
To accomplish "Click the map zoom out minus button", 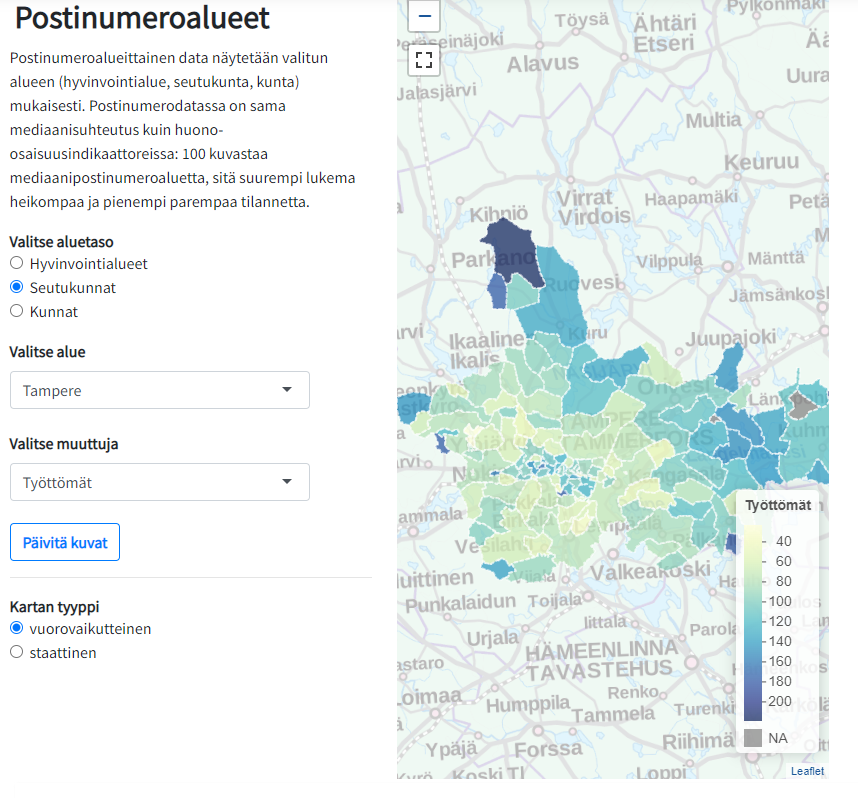I will tap(425, 16).
